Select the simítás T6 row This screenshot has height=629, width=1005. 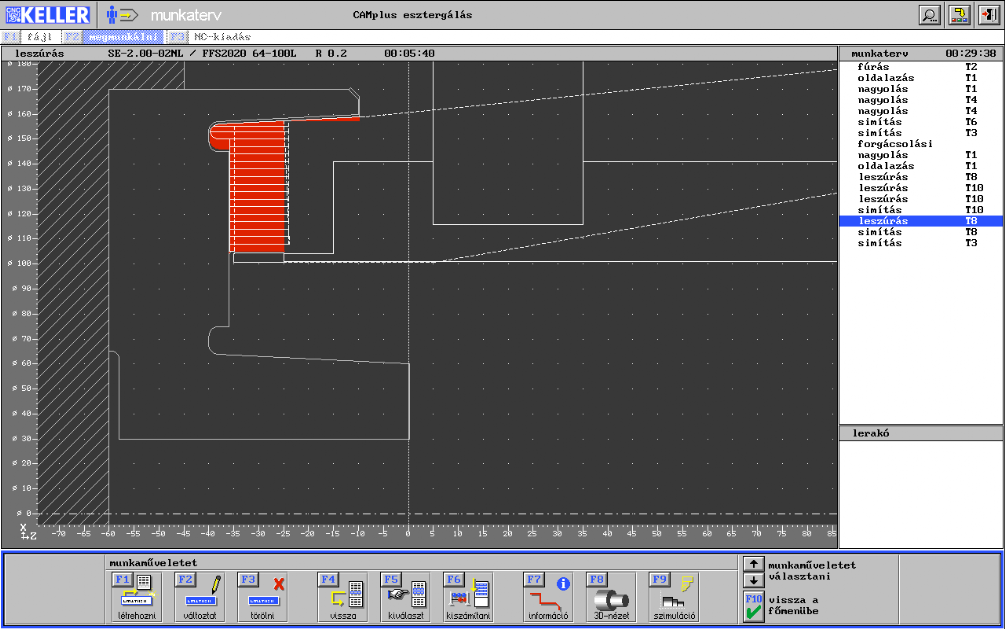tap(921, 122)
